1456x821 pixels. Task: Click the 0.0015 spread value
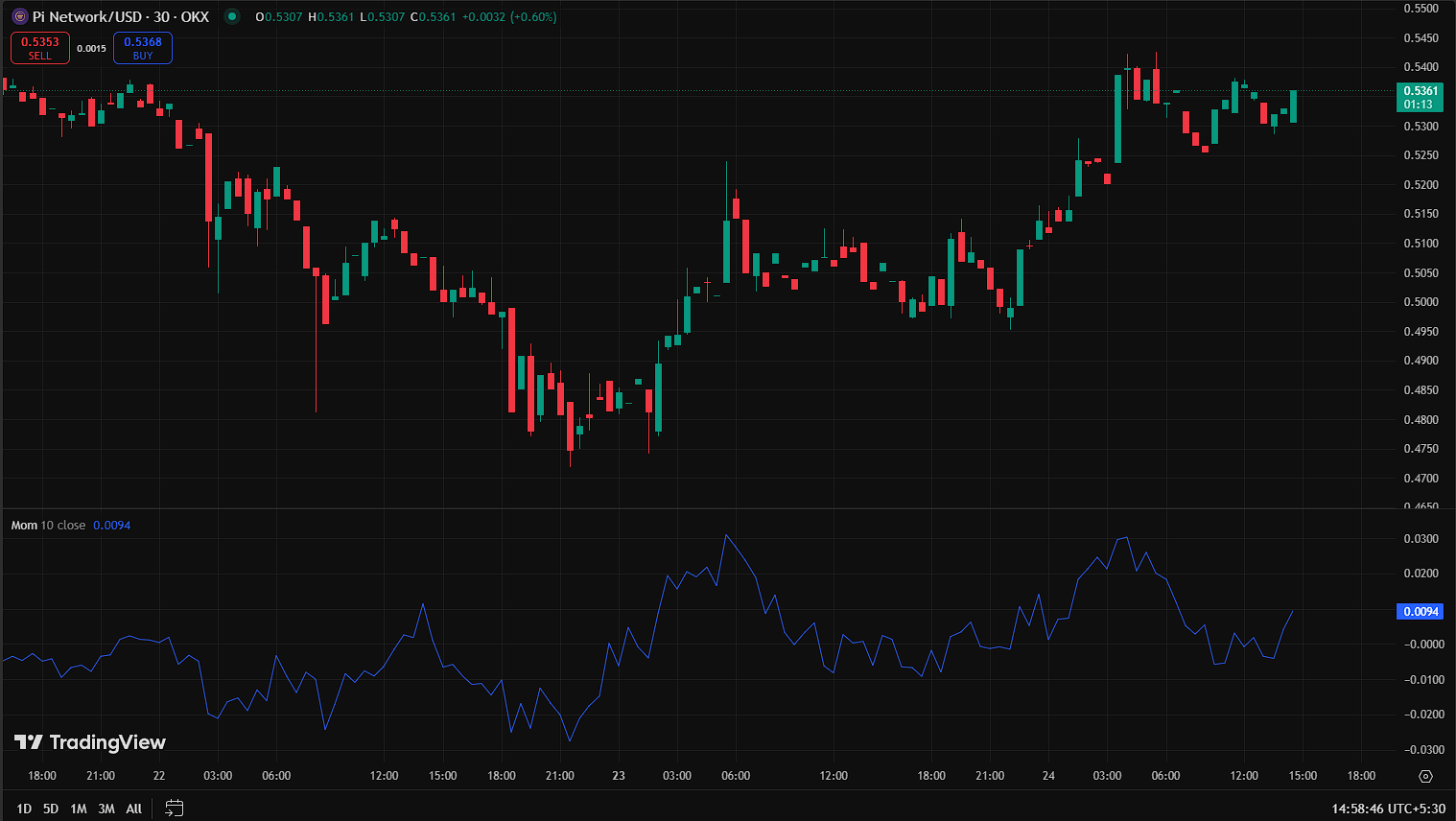(x=91, y=48)
